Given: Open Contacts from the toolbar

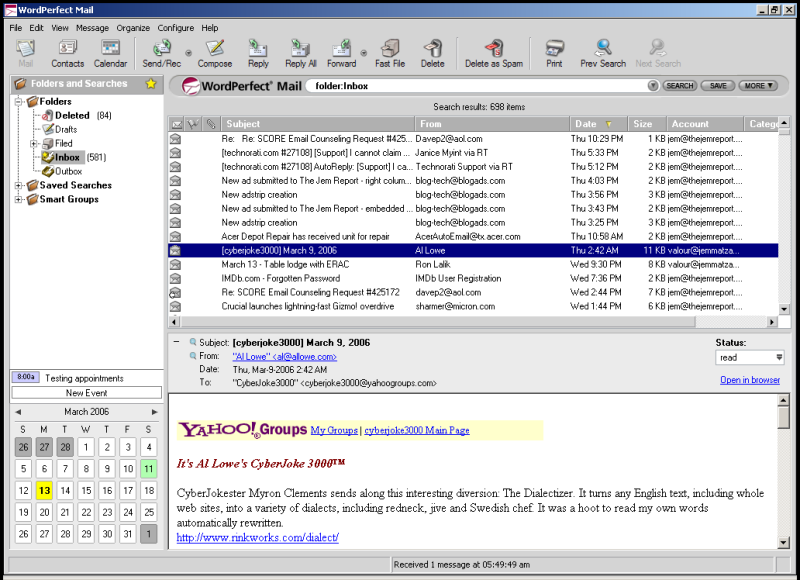Looking at the screenshot, I should pyautogui.click(x=67, y=53).
